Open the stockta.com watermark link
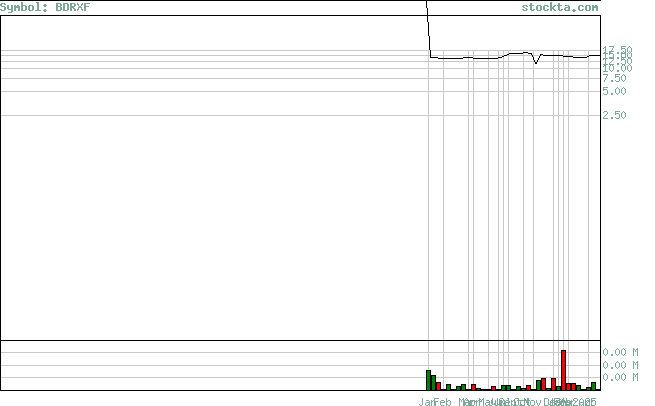The image size is (655, 406). tap(559, 7)
